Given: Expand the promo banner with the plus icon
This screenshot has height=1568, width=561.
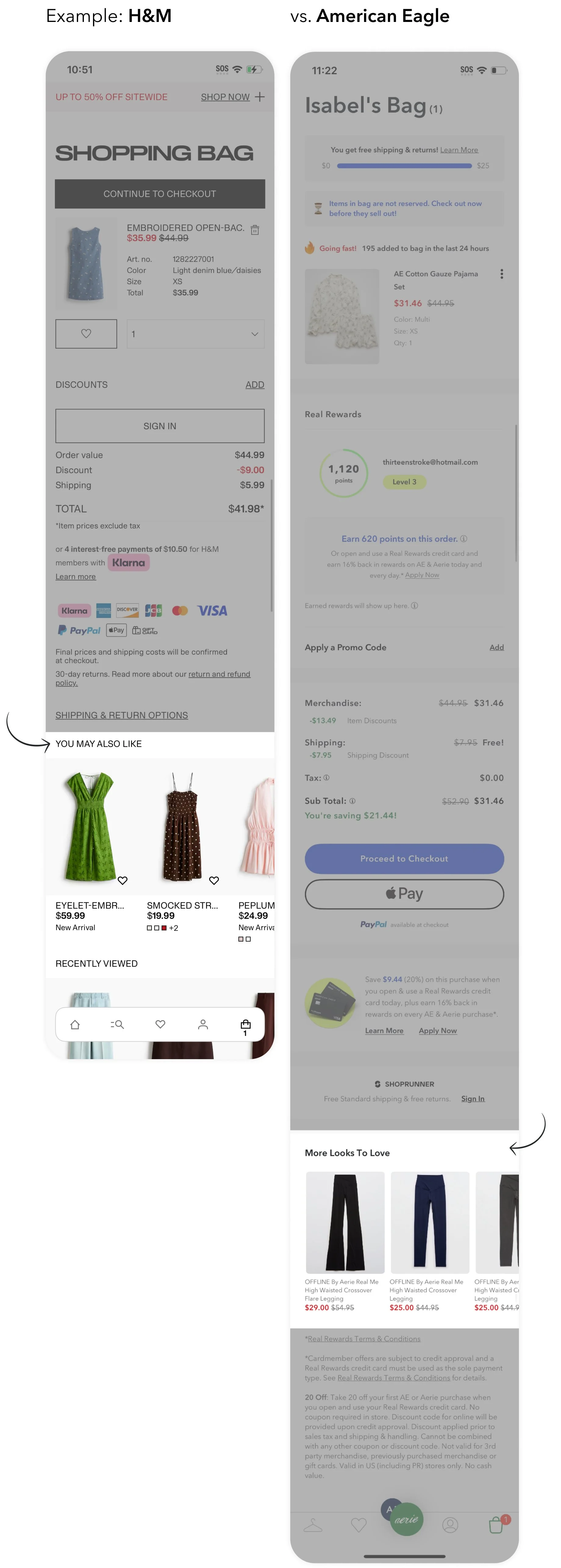Looking at the screenshot, I should pos(259,97).
